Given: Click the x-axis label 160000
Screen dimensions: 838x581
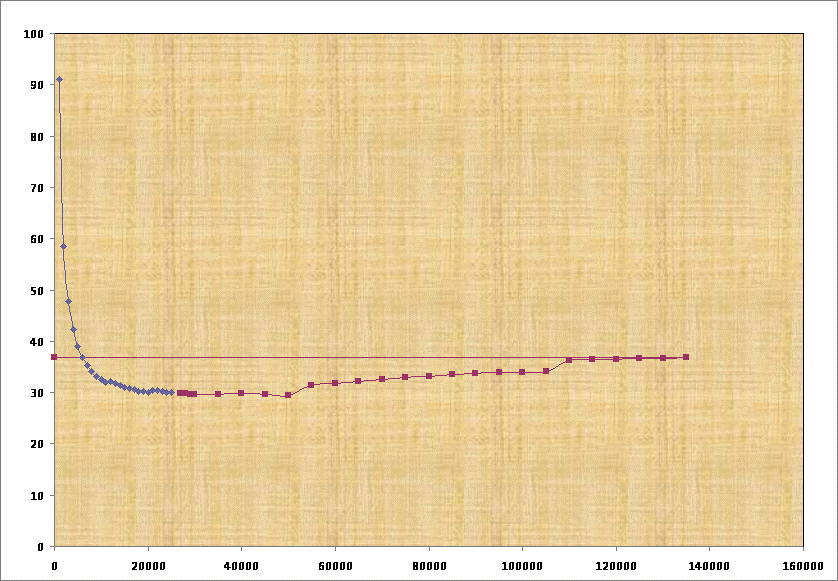Looking at the screenshot, I should [803, 566].
